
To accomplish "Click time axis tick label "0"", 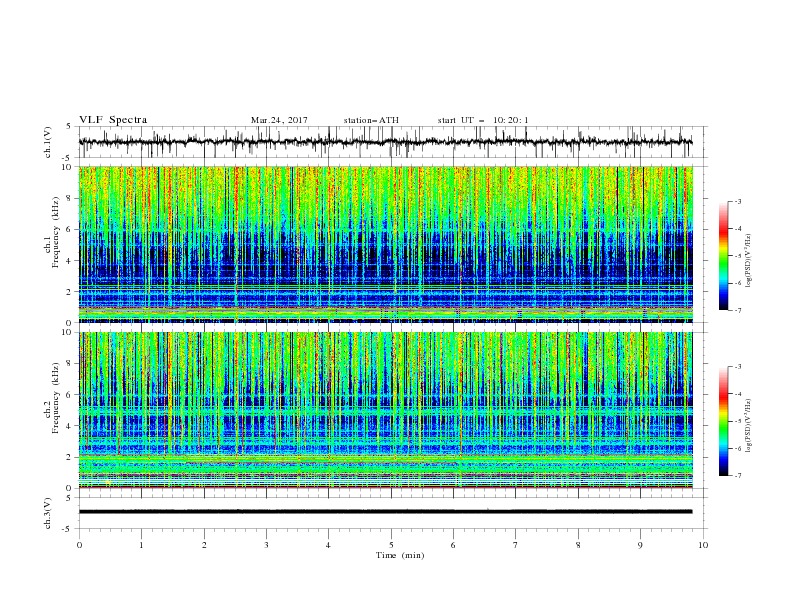I will 79,545.
